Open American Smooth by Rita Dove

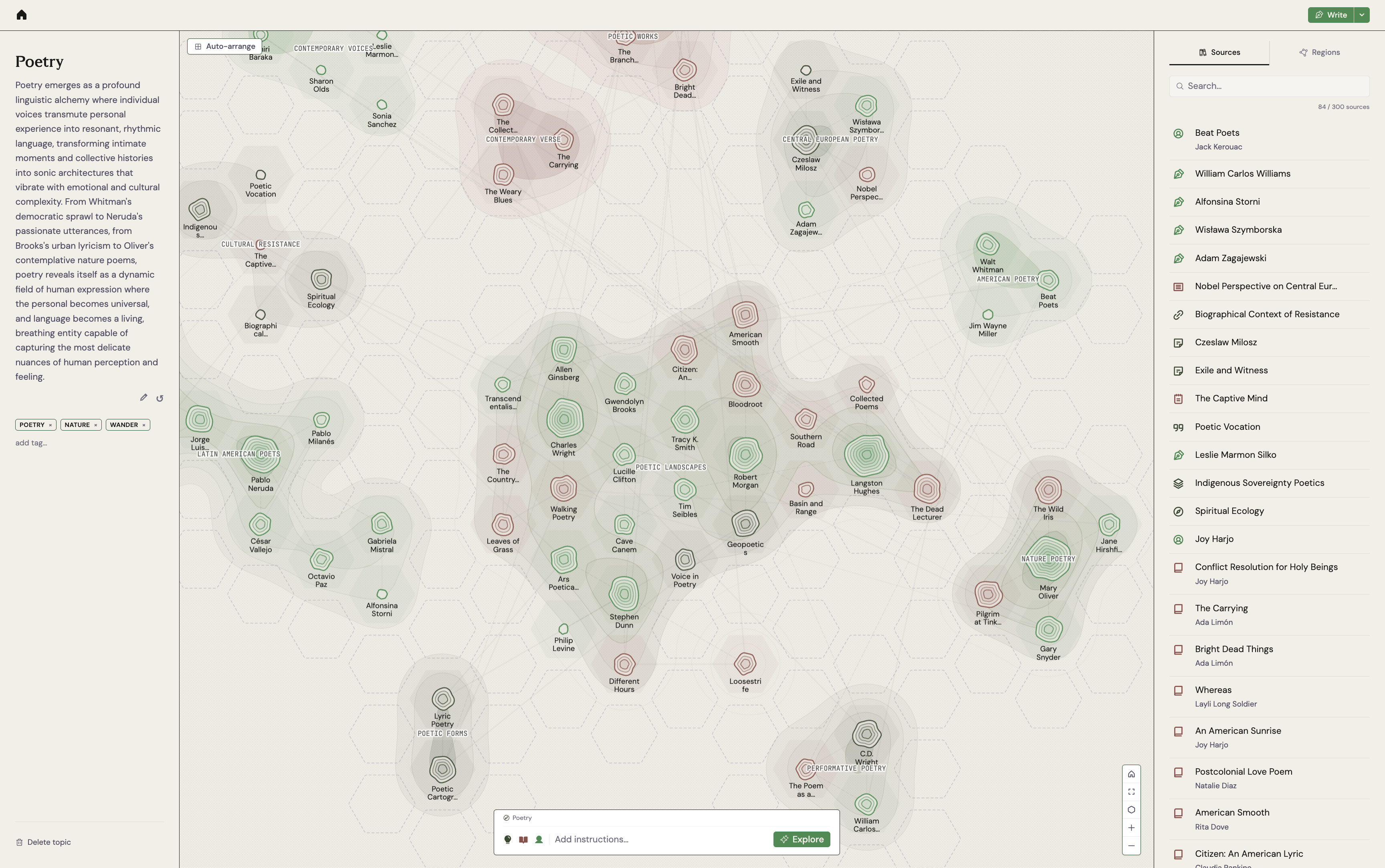tap(1270, 819)
